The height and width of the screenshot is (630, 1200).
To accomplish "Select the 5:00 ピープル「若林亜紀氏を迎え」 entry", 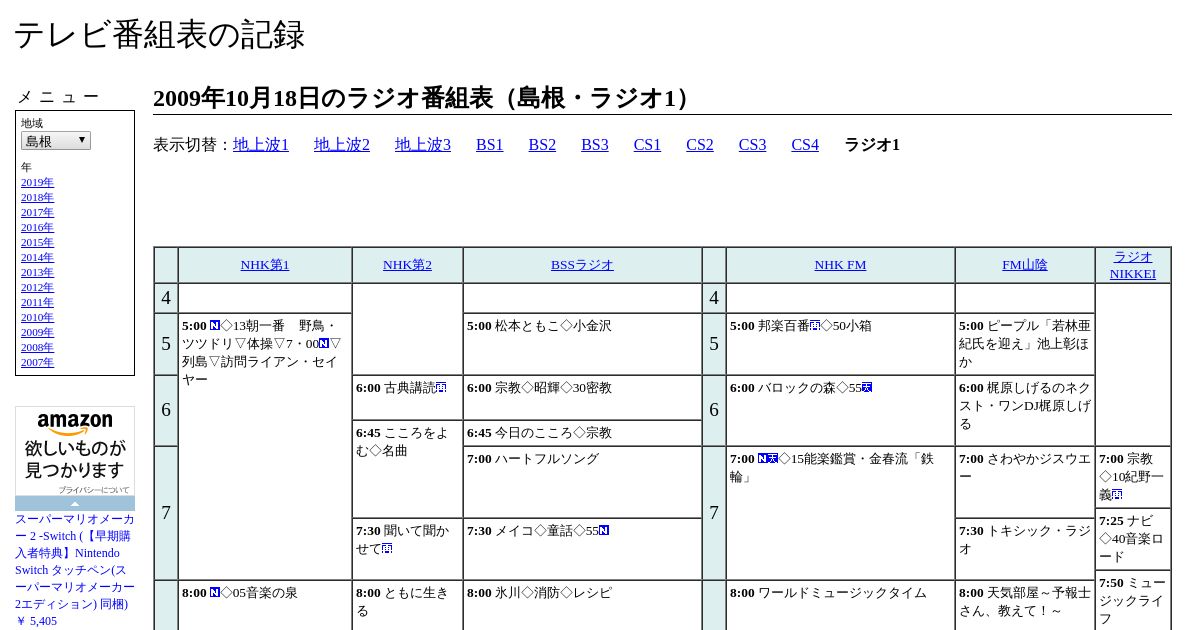I will 1025,344.
